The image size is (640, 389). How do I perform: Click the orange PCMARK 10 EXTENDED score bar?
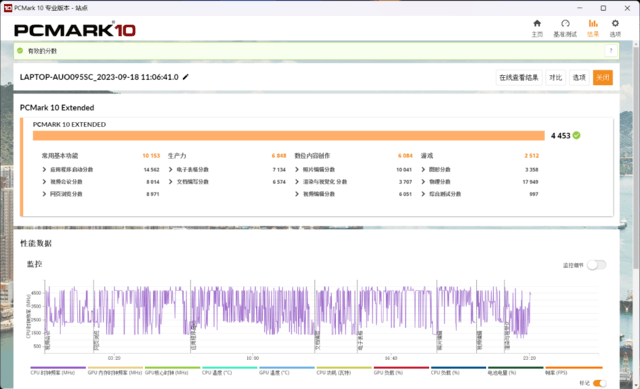click(x=289, y=136)
